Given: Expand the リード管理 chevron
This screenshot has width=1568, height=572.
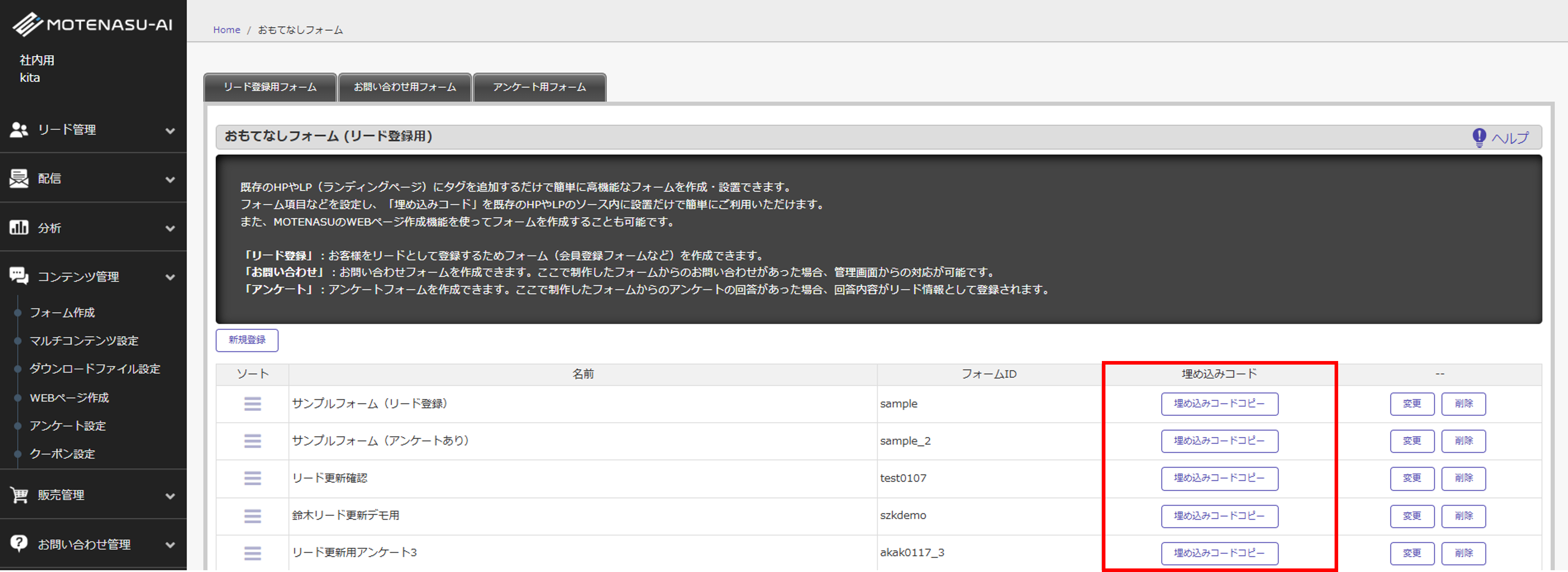Looking at the screenshot, I should [170, 131].
